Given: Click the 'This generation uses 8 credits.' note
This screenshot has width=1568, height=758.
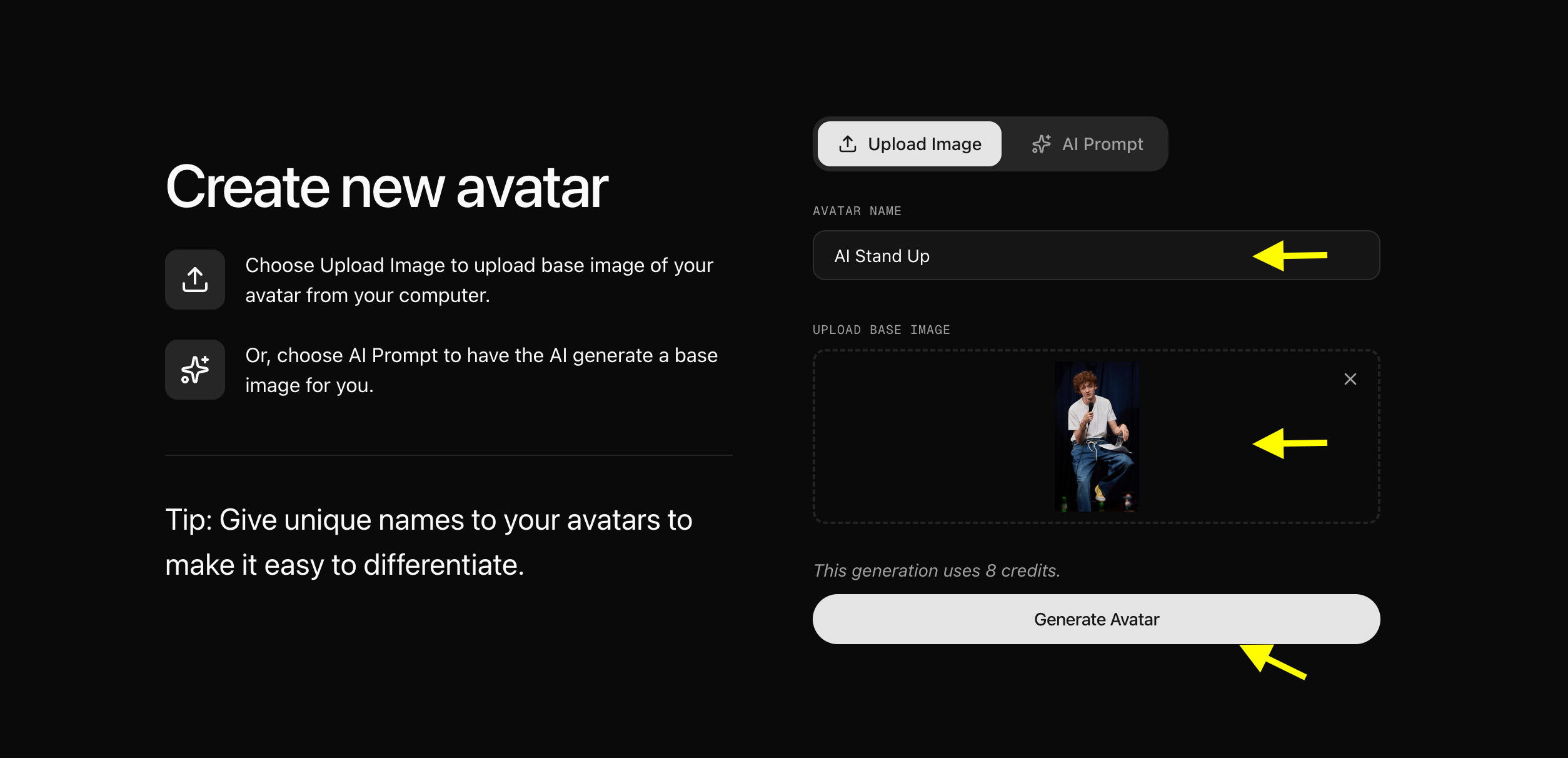Looking at the screenshot, I should coord(937,570).
